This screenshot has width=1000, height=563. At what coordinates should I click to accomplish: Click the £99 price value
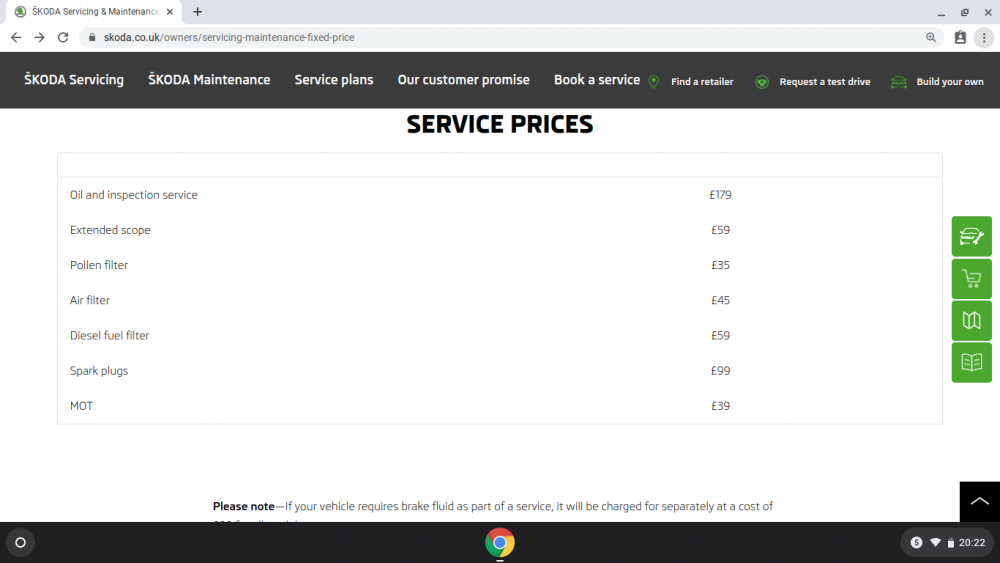(x=721, y=371)
